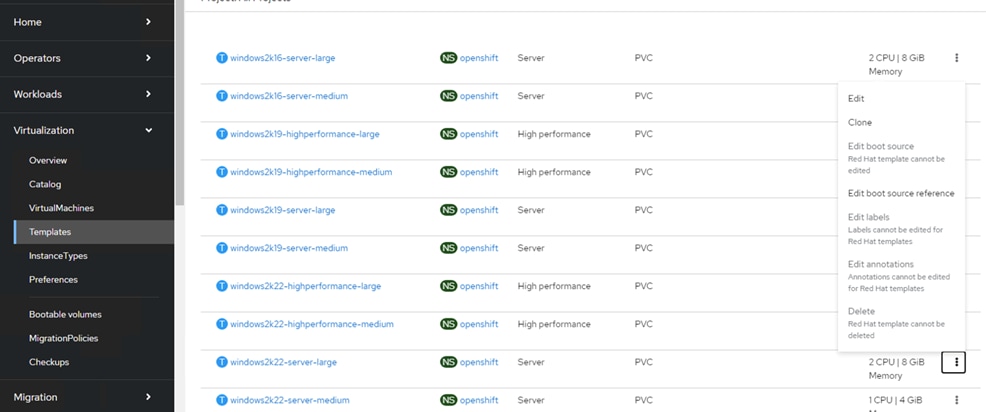
Task: Open kebab menu for windows2k16-server-large row
Action: (x=956, y=58)
